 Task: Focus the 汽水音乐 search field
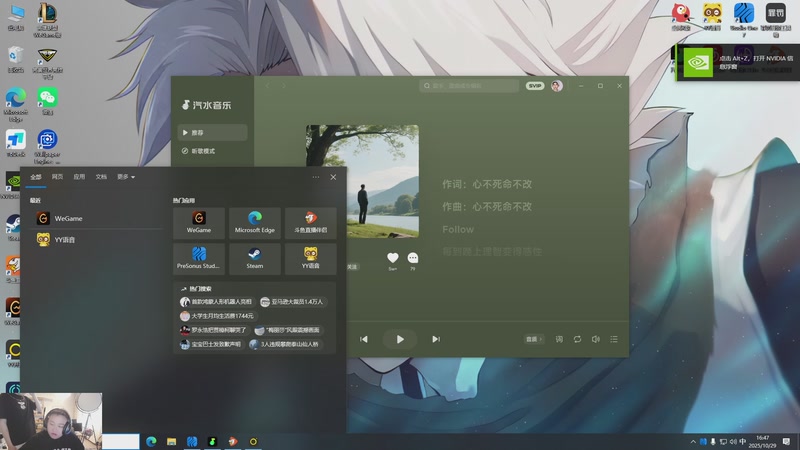pyautogui.click(x=469, y=86)
